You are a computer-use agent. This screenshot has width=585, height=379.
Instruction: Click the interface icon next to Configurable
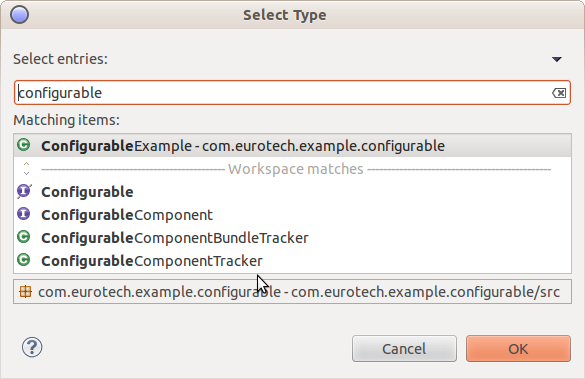pyautogui.click(x=24, y=191)
